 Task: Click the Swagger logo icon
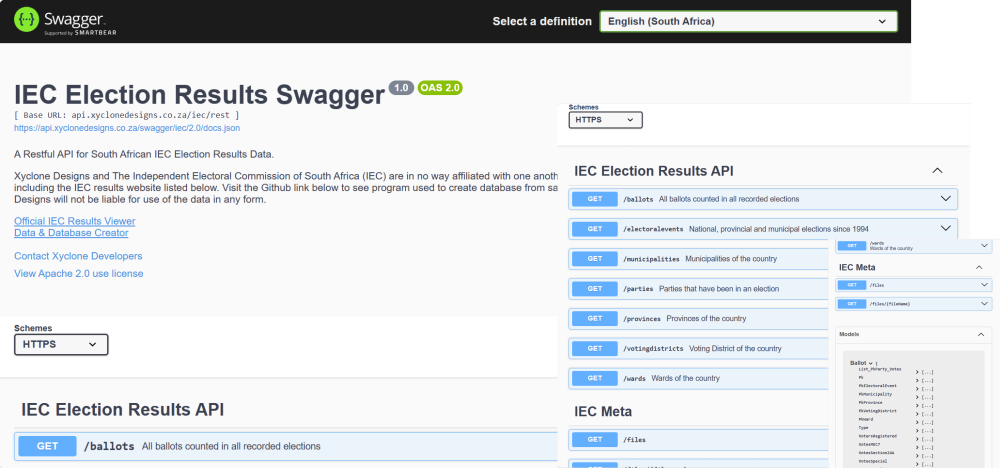click(x=26, y=20)
